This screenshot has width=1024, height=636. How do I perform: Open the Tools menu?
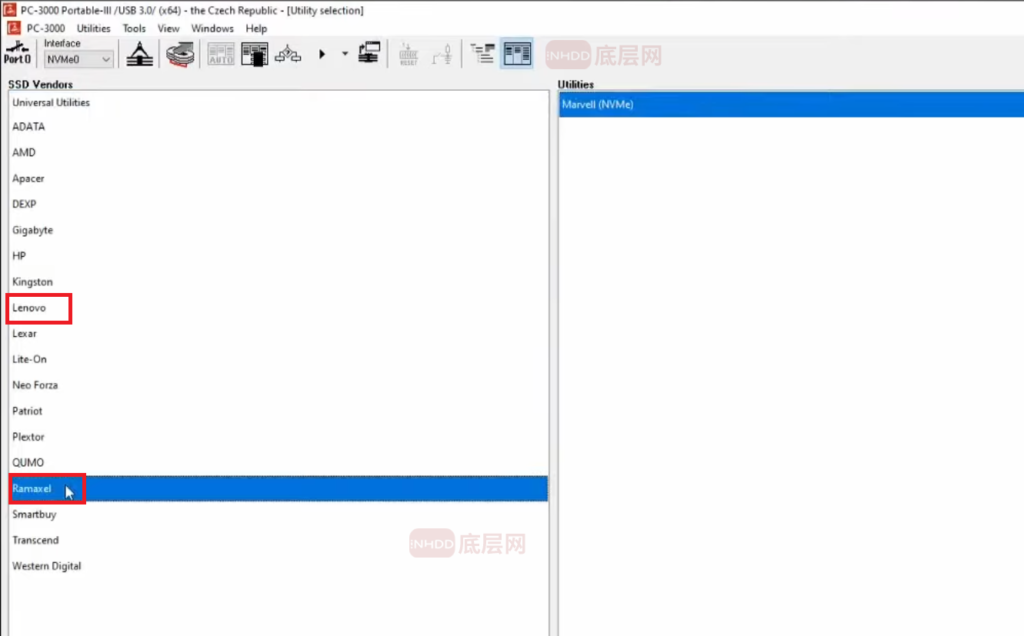pyautogui.click(x=134, y=29)
